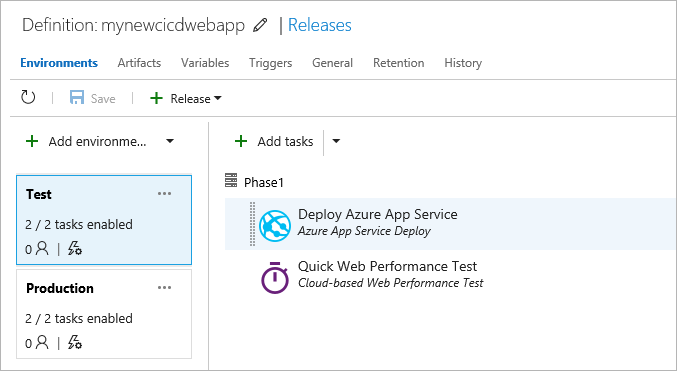Select the Production environment card
677x371 pixels.
pos(104,314)
